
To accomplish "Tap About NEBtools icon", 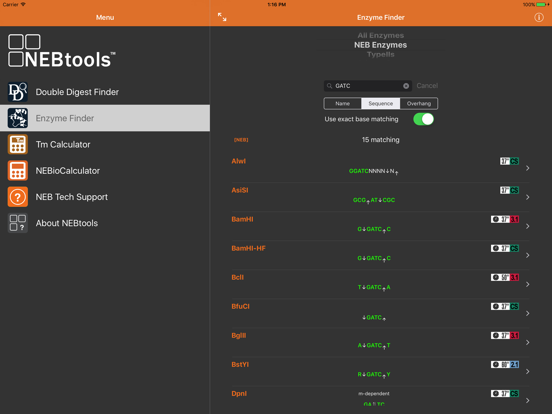I will 18,223.
